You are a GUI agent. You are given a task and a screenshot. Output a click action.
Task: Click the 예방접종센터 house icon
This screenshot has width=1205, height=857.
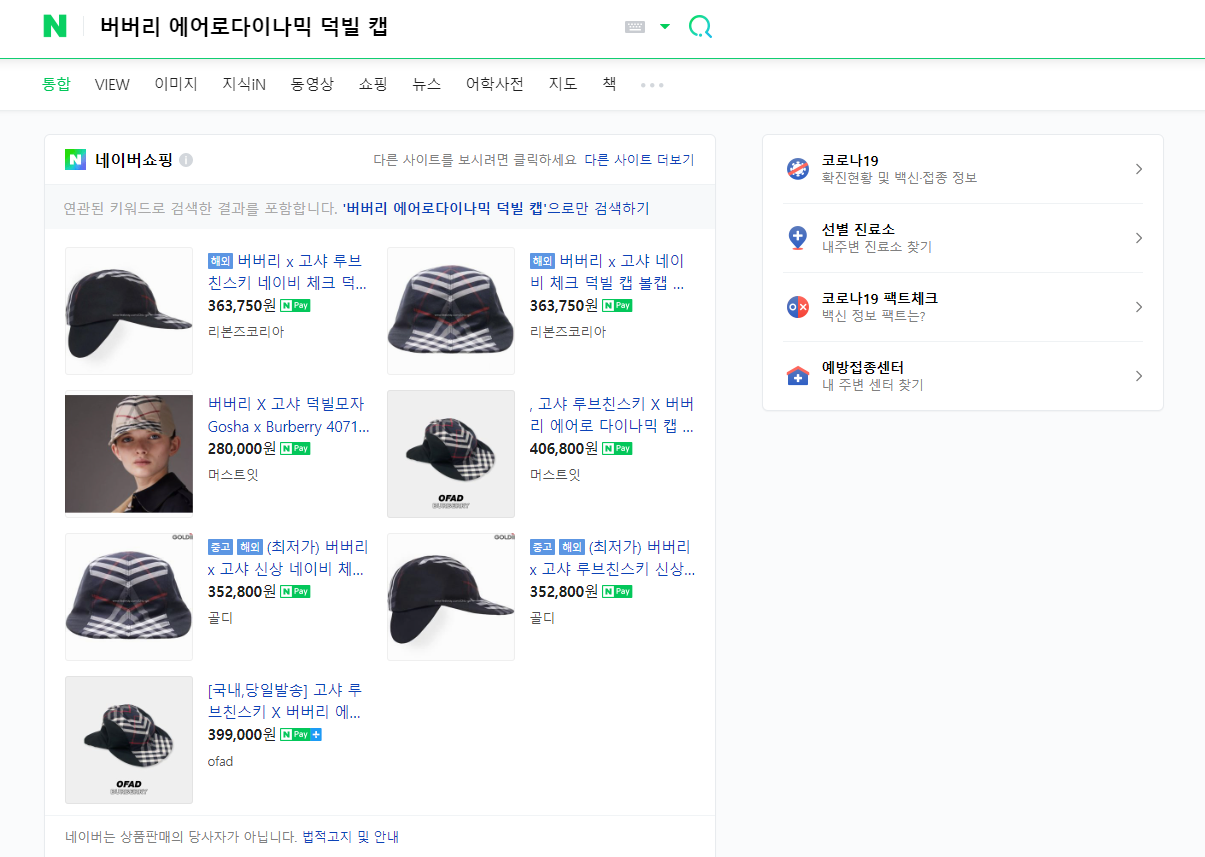[798, 376]
